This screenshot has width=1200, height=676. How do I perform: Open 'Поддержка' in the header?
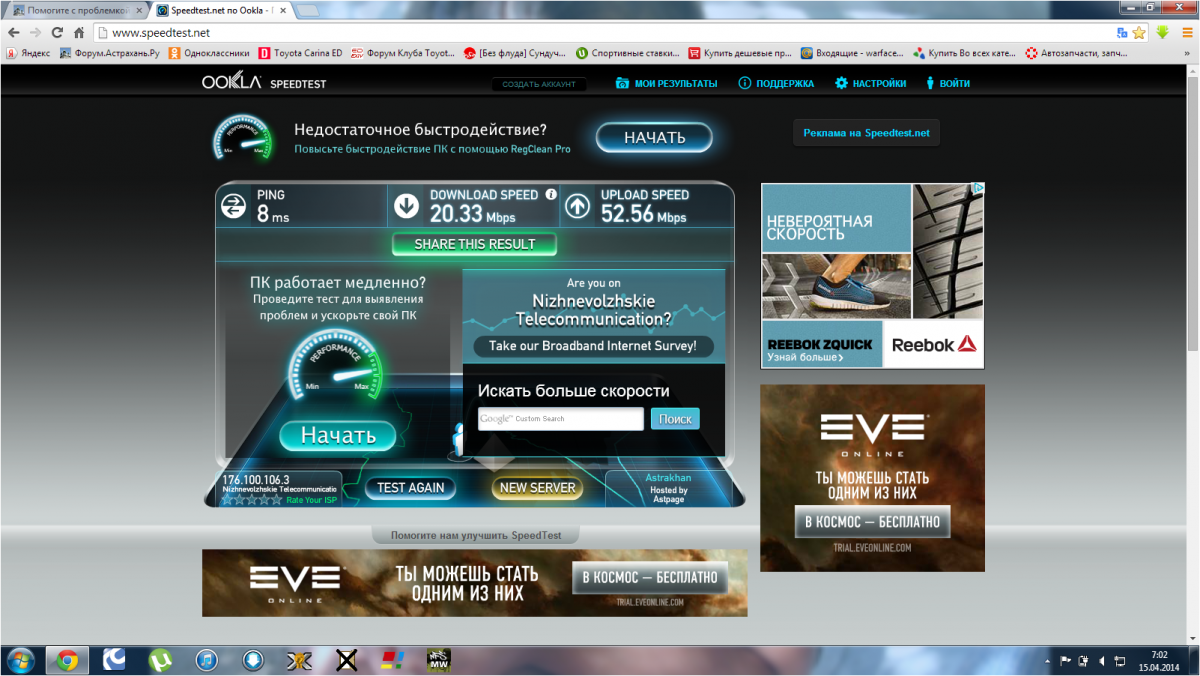776,84
